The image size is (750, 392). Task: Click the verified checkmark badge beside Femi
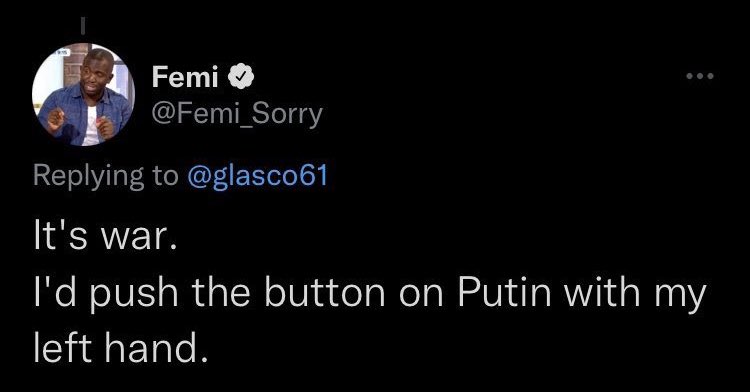[240, 76]
